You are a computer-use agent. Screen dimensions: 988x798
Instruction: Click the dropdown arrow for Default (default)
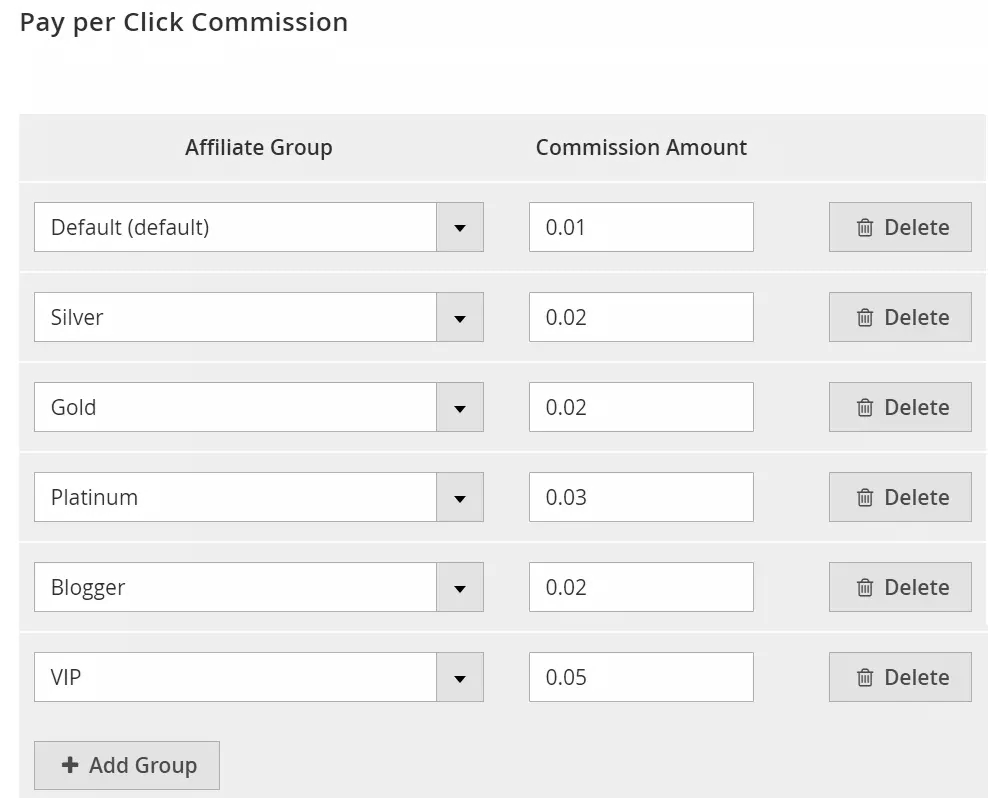pos(460,227)
